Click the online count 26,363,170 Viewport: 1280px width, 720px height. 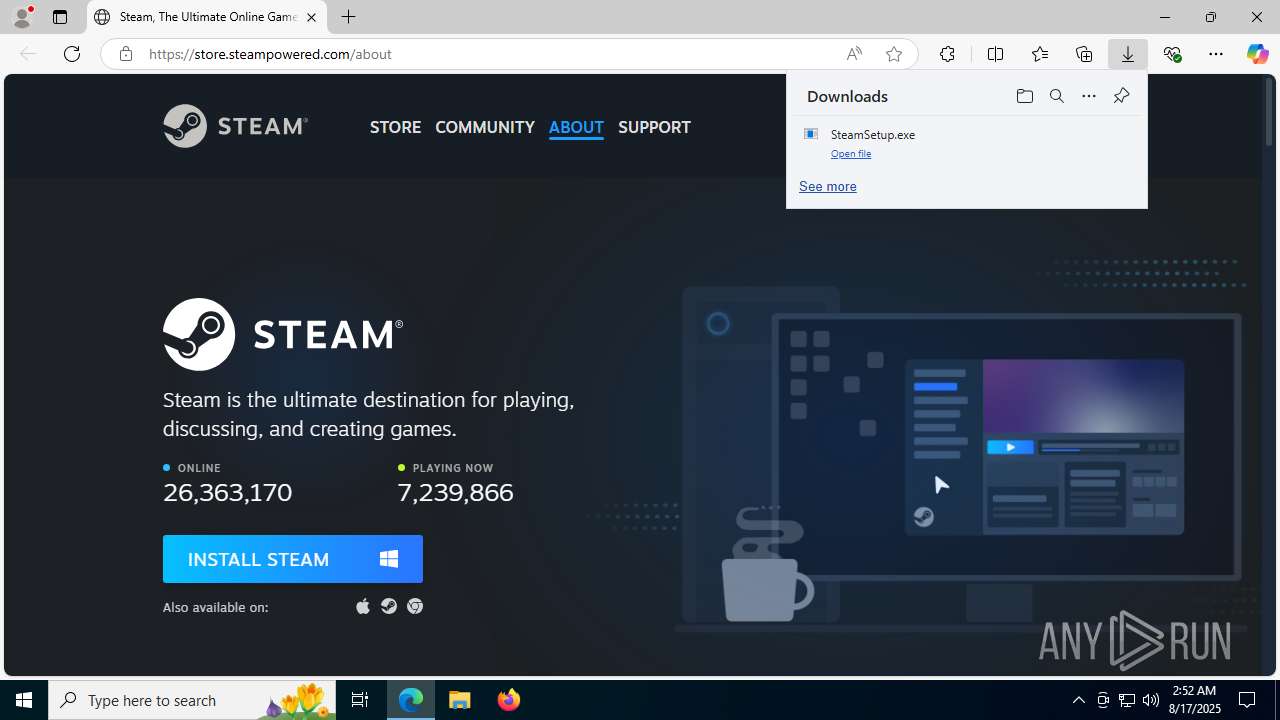[x=227, y=492]
